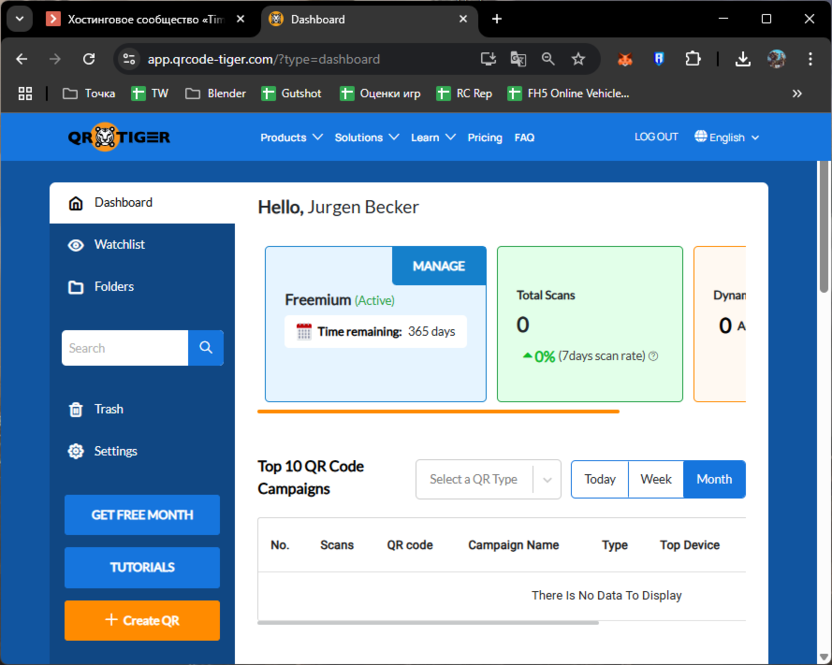Click the Trash bin icon in sidebar

tap(76, 409)
